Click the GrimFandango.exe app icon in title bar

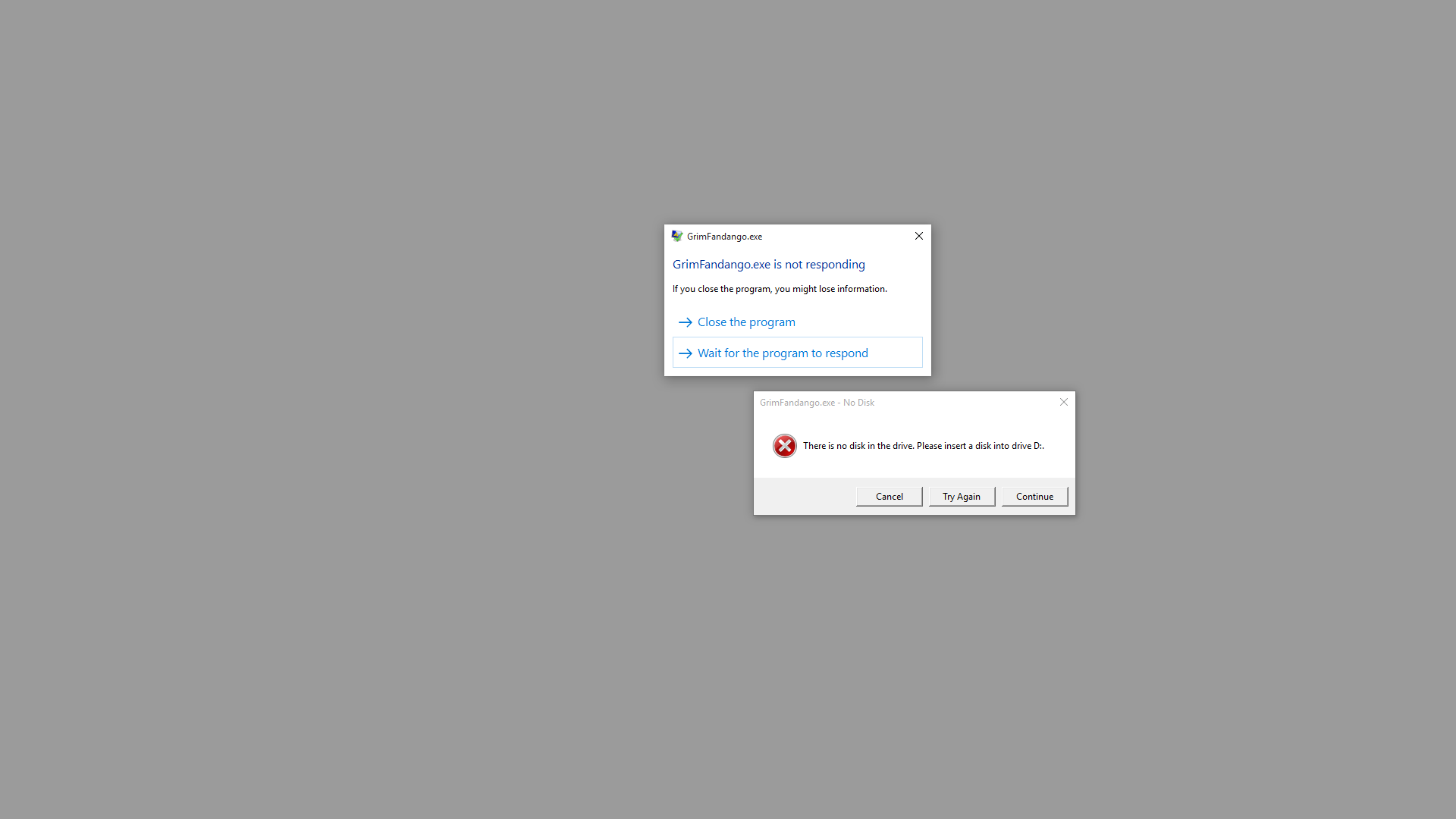coord(677,236)
